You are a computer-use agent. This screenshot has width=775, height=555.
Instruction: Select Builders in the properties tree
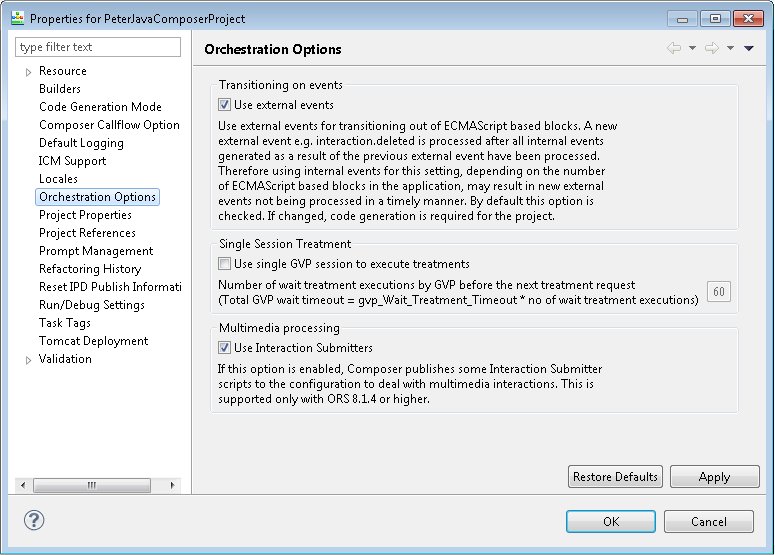click(x=60, y=89)
